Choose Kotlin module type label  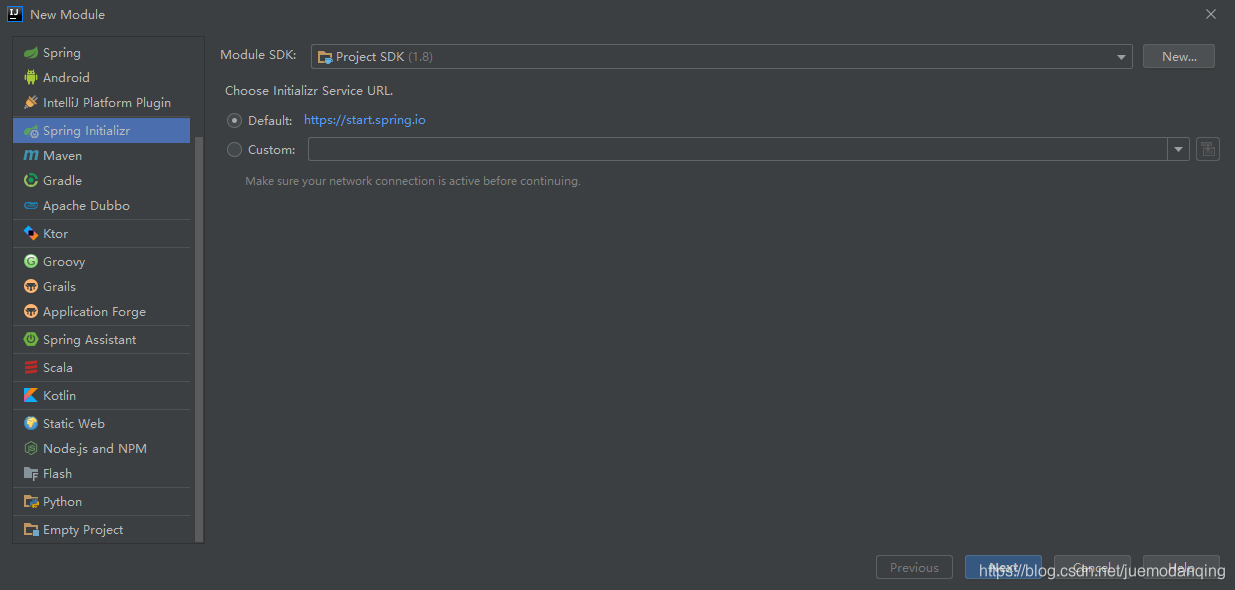pyautogui.click(x=59, y=396)
